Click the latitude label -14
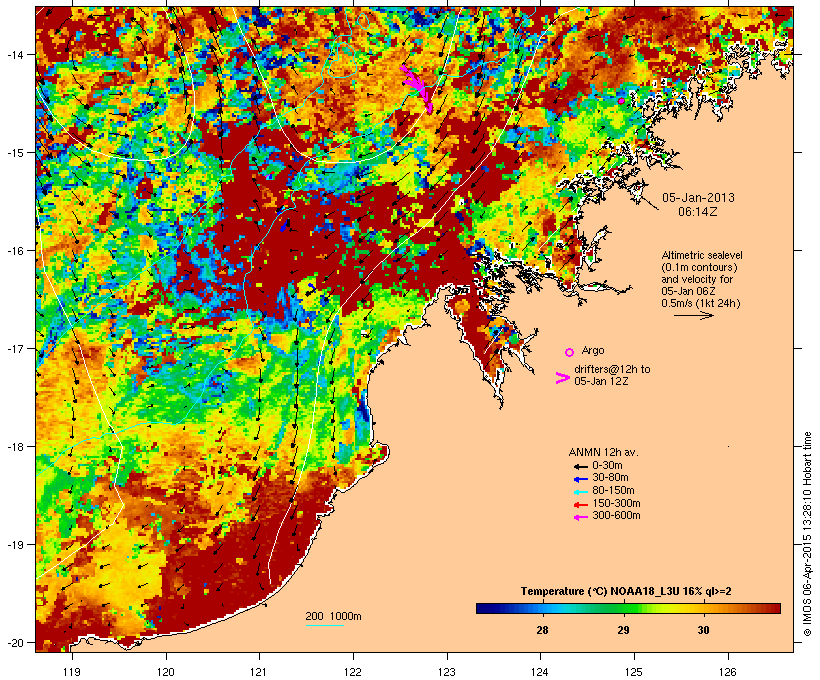Image resolution: width=820 pixels, height=680 pixels. tap(14, 54)
